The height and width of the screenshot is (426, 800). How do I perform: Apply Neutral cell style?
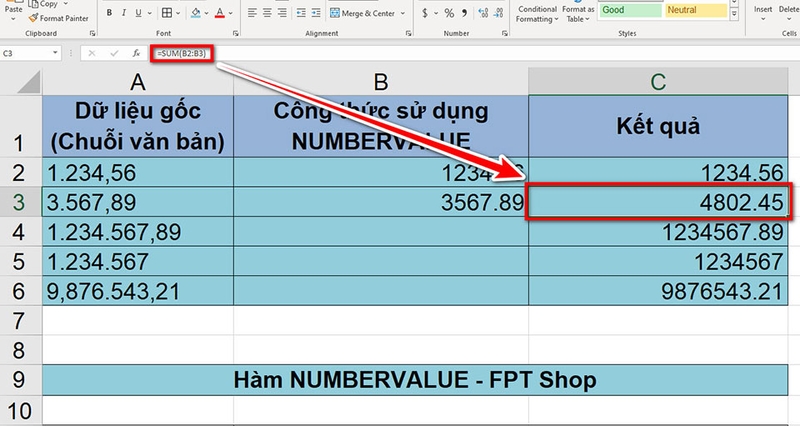pos(696,10)
